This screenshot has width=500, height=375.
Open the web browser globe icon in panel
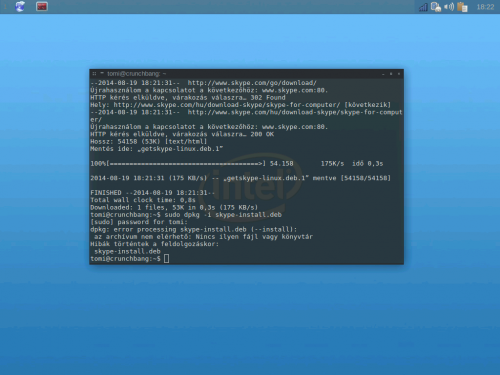coord(20,6)
